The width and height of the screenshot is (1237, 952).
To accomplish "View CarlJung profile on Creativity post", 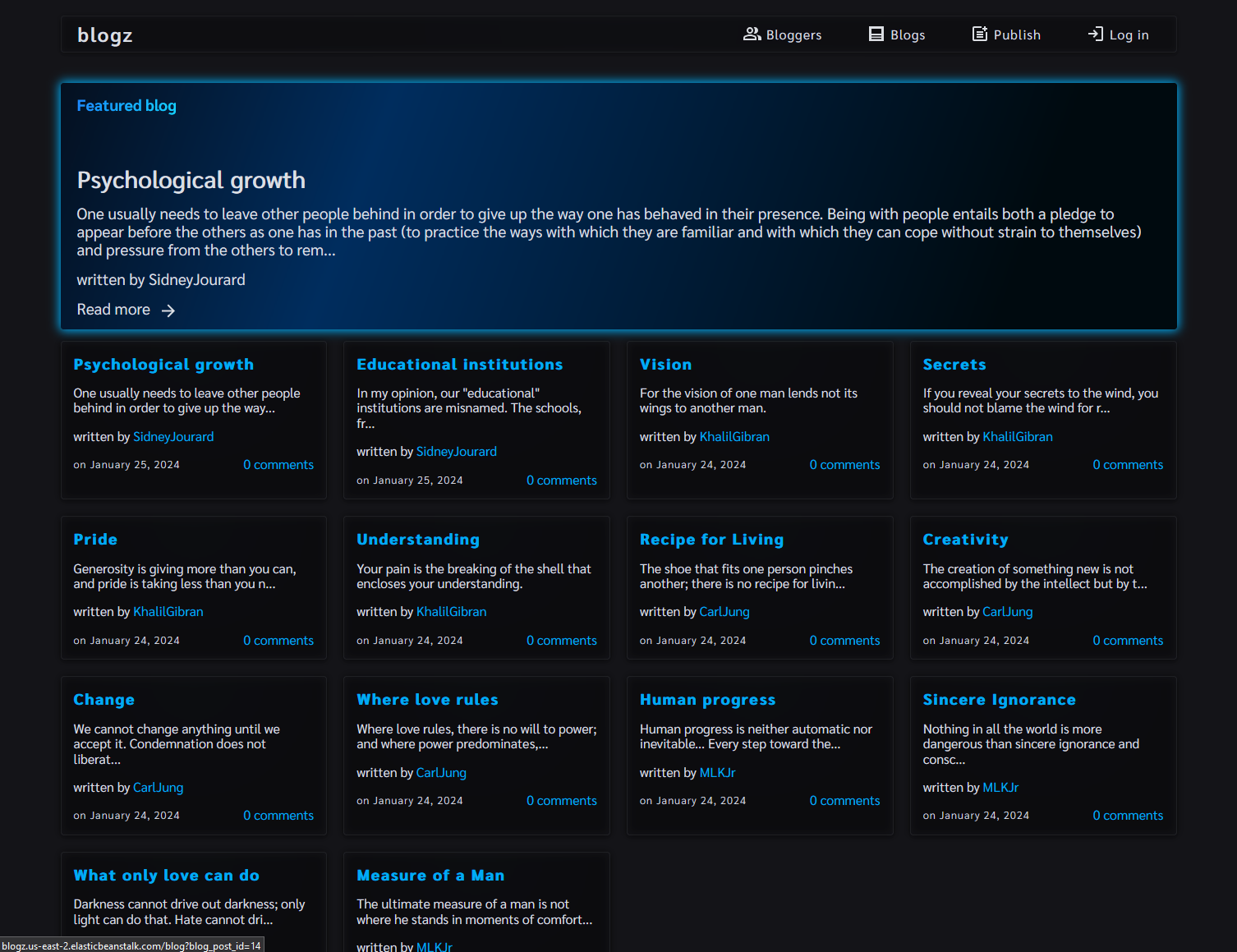I will click(x=1007, y=612).
